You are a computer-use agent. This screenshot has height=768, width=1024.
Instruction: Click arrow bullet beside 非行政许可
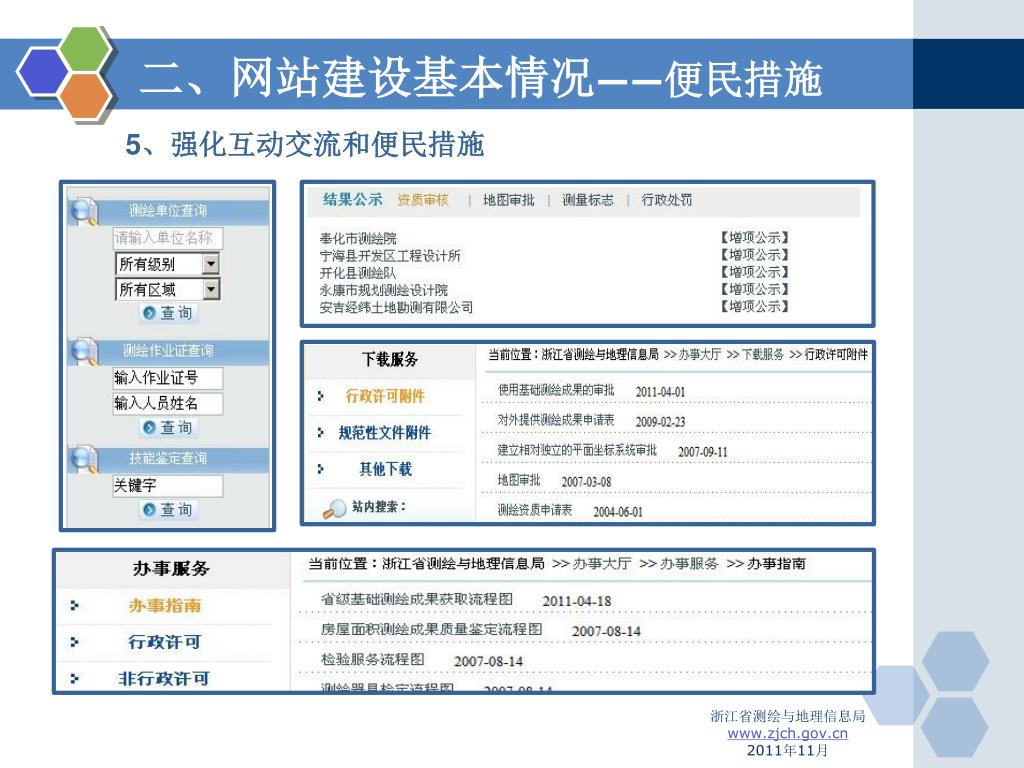[x=74, y=679]
